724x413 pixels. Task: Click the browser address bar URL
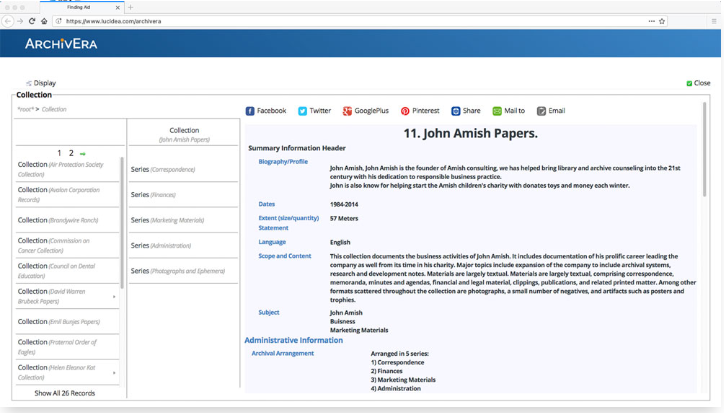click(114, 21)
